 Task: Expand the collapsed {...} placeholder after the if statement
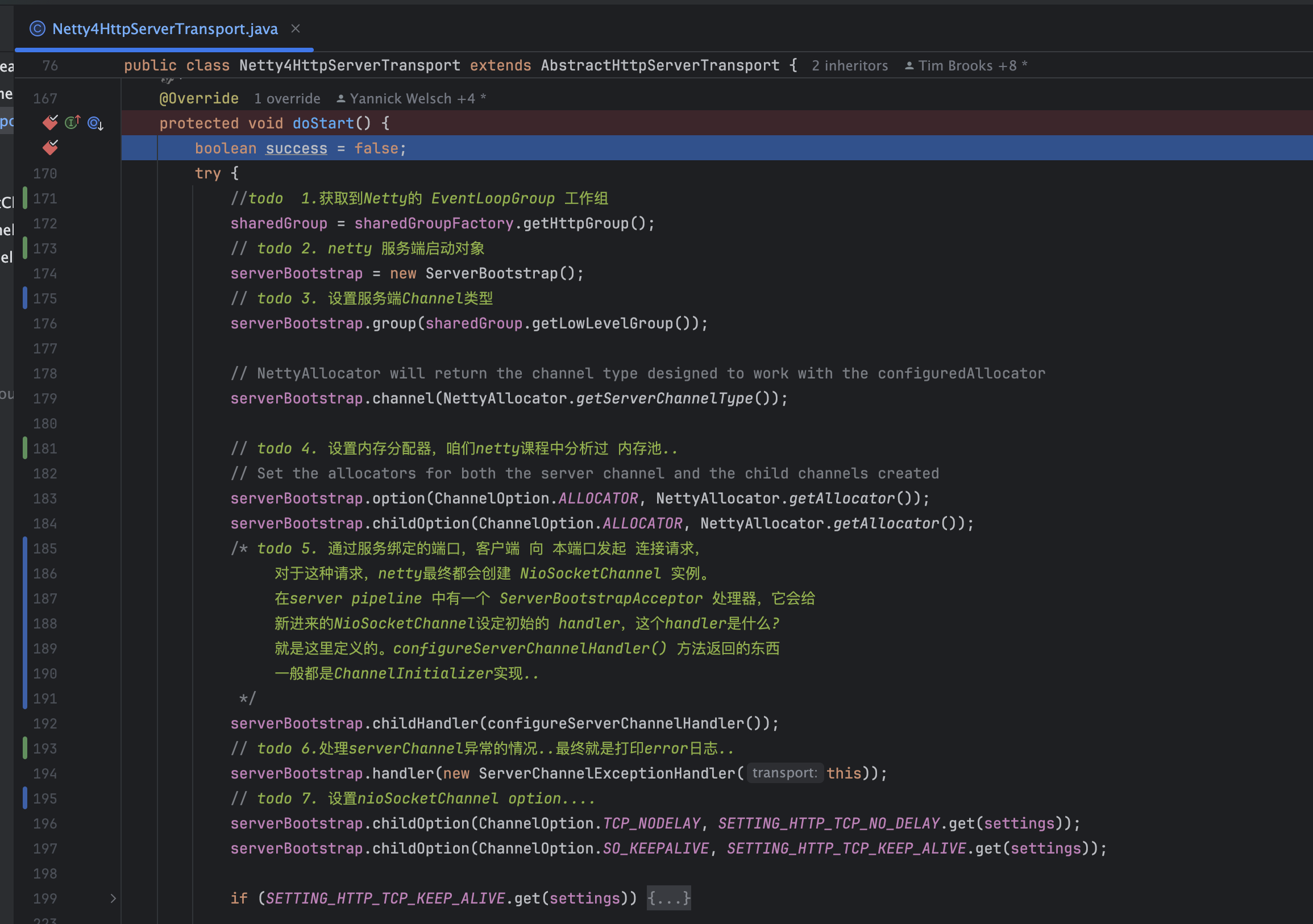point(668,898)
